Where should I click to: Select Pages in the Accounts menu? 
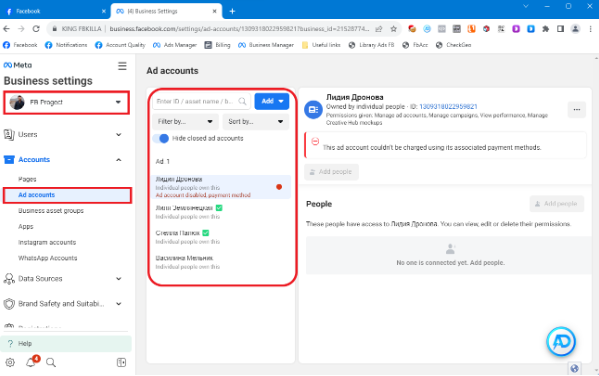point(27,179)
